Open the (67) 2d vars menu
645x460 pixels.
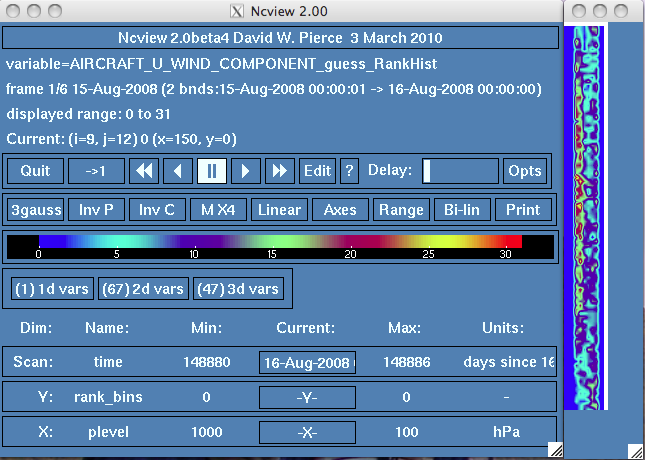point(142,289)
